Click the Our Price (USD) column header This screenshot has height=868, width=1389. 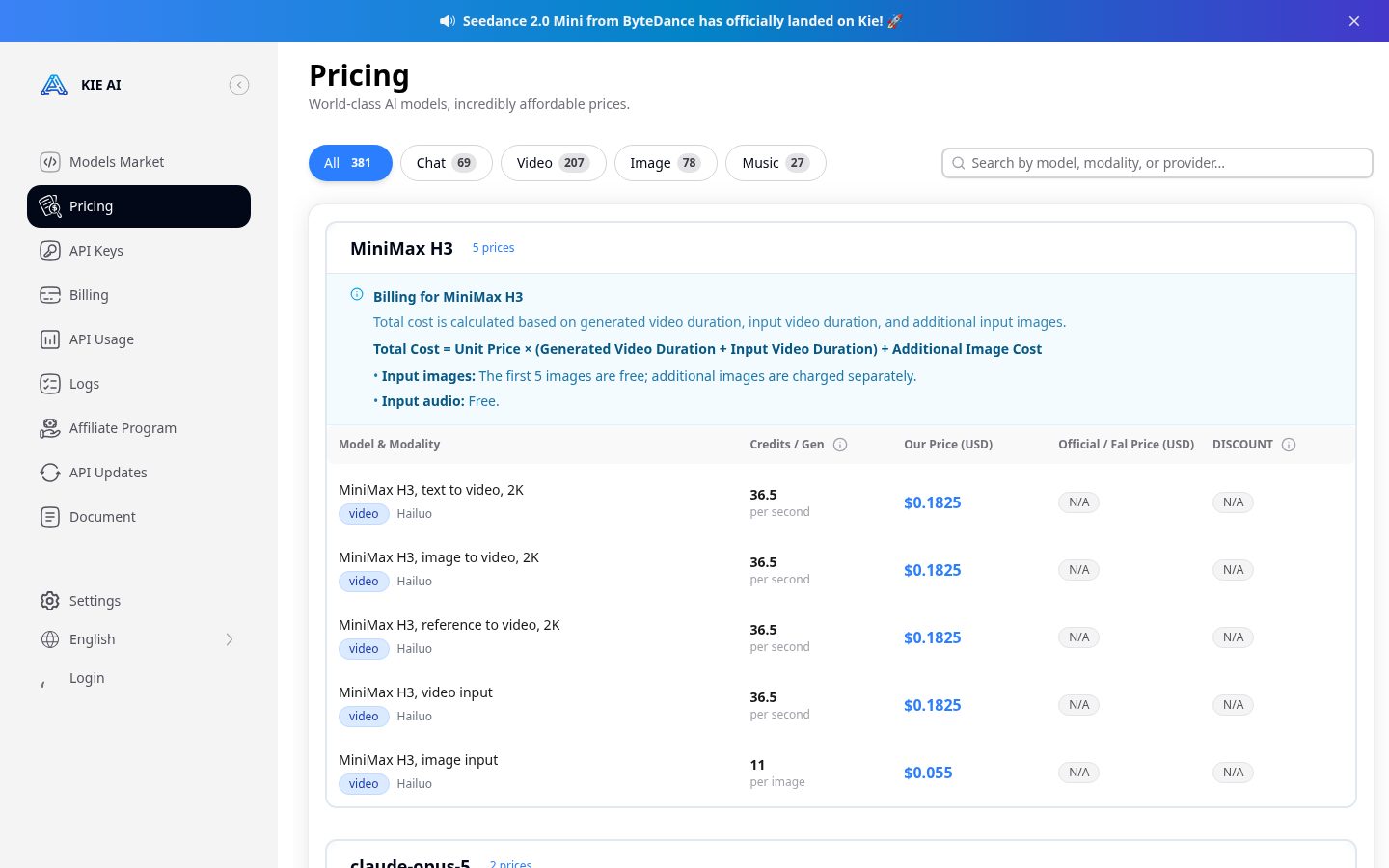[948, 445]
